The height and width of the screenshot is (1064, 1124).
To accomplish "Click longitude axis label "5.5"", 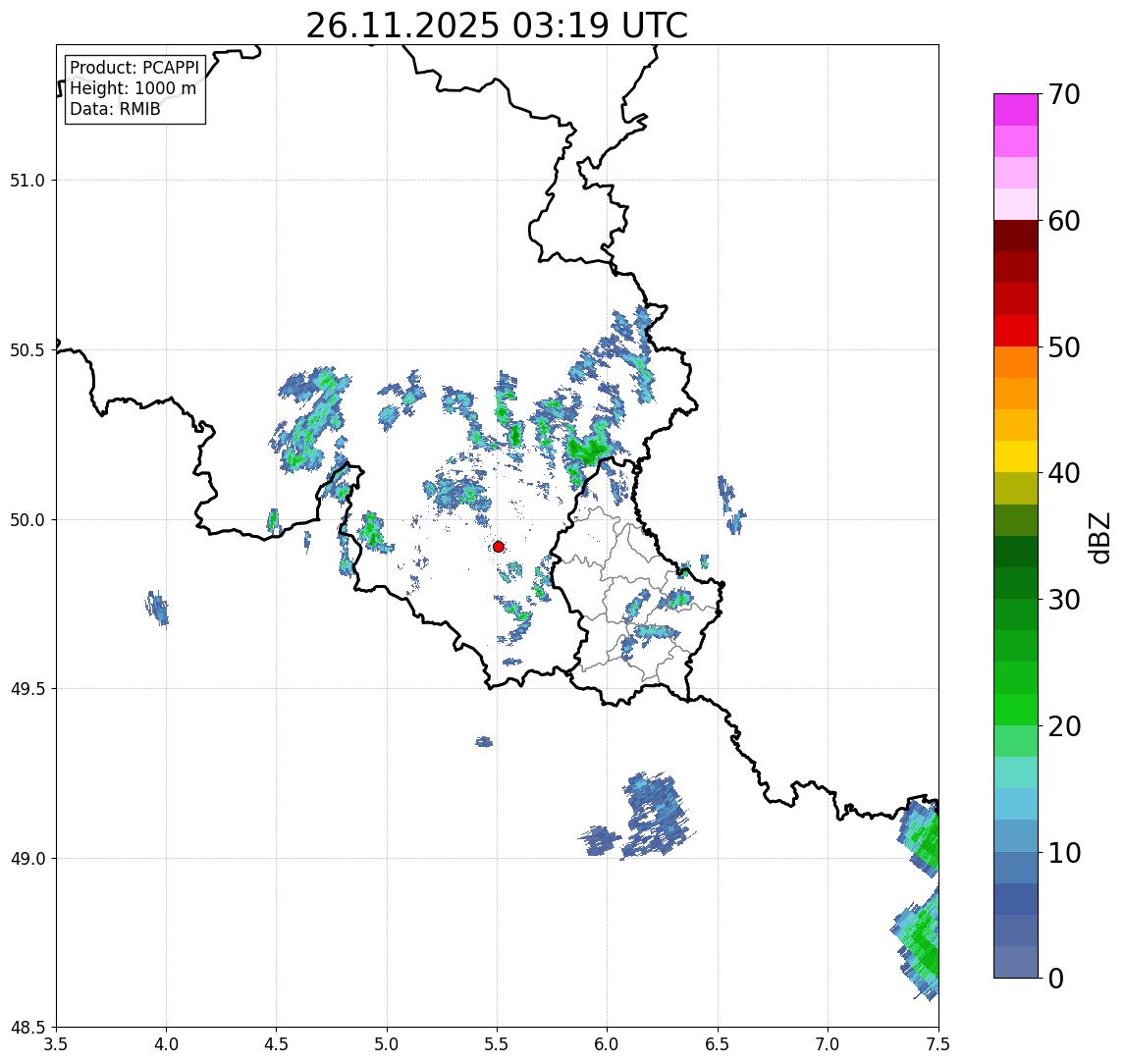I will click(498, 1044).
